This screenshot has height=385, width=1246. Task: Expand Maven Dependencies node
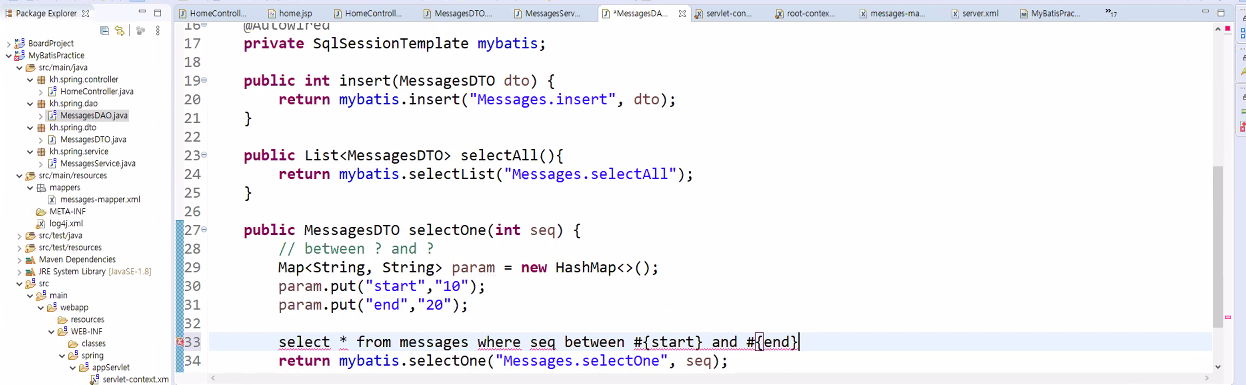[19, 260]
